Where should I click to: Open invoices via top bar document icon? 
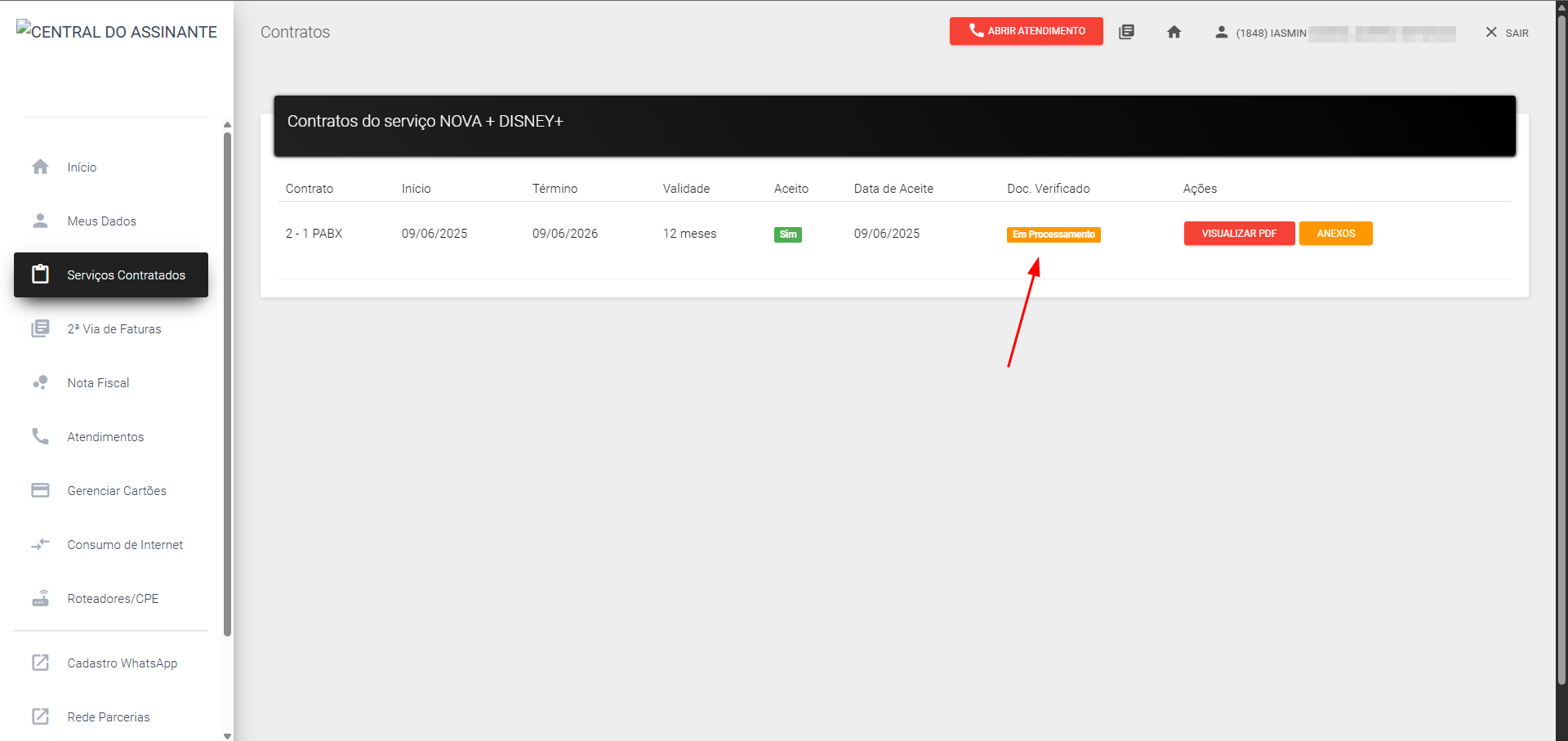tap(1126, 32)
